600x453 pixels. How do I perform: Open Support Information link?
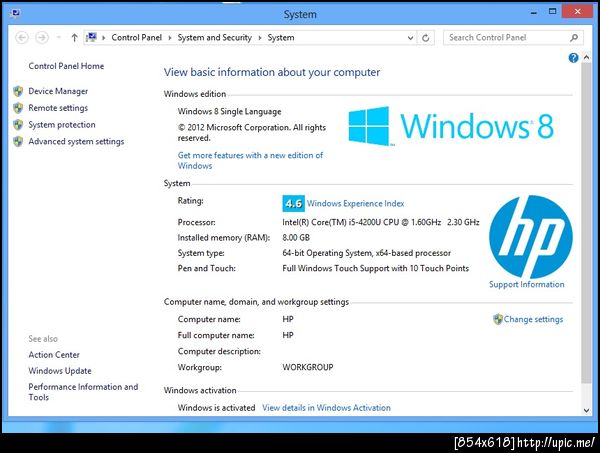(527, 284)
